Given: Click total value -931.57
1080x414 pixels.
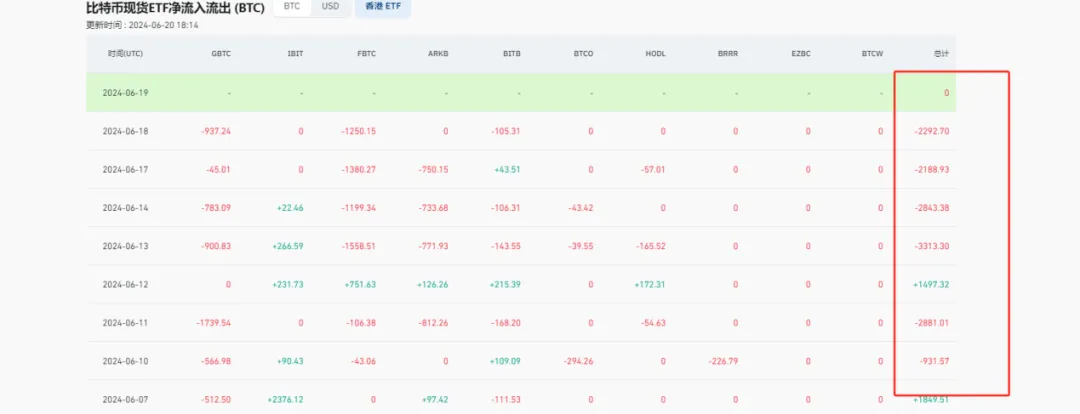Looking at the screenshot, I should 935,361.
